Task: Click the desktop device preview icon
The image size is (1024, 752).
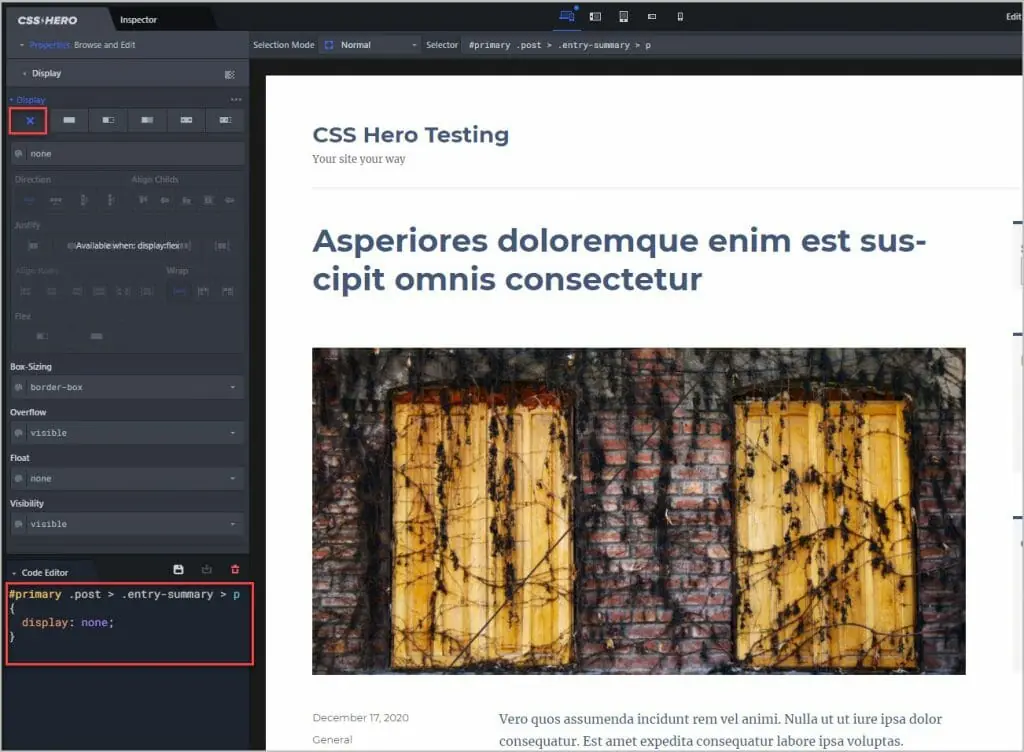Action: click(567, 16)
